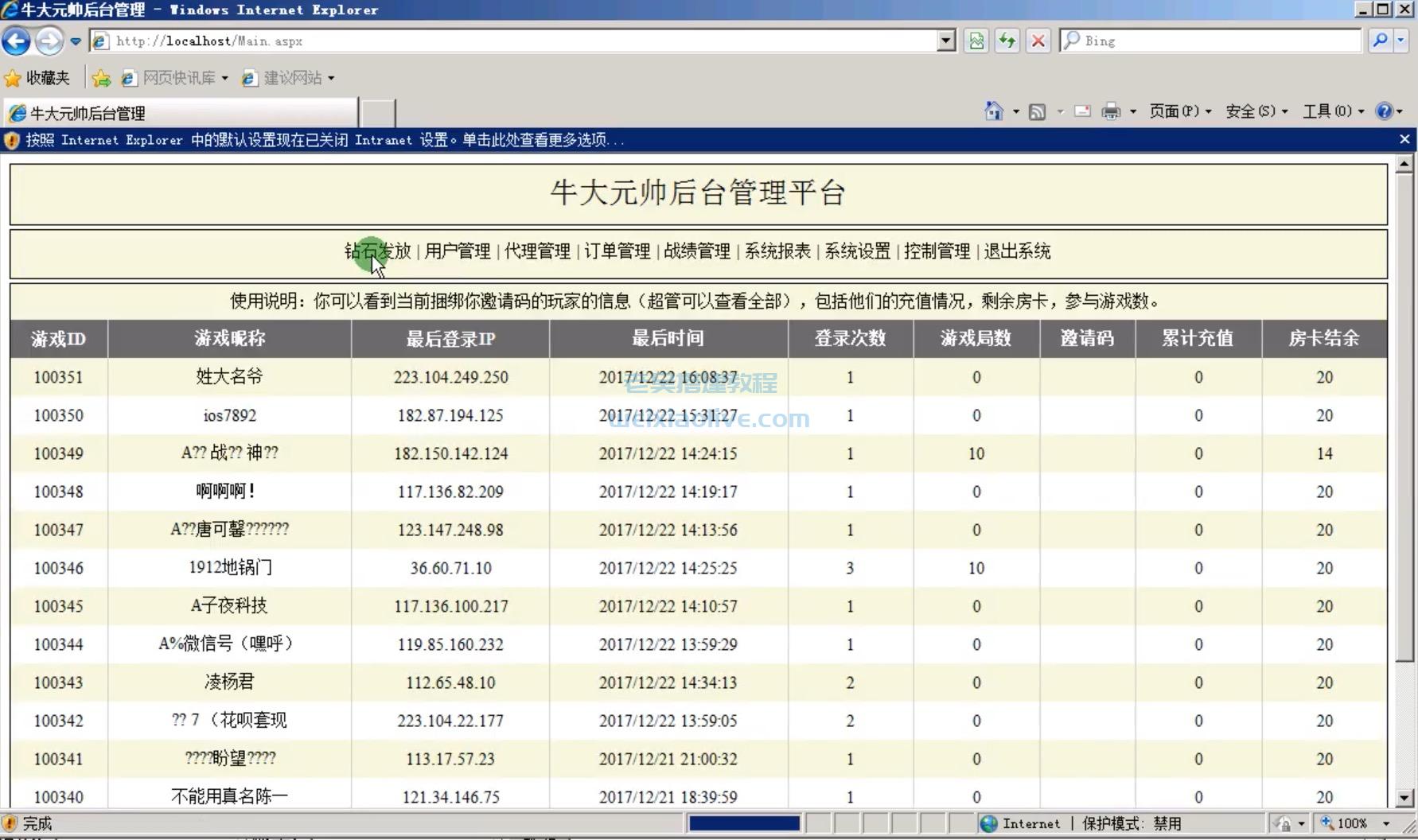Viewport: 1418px width, 840px height.
Task: Click the add to favorites bar icon
Action: click(100, 78)
